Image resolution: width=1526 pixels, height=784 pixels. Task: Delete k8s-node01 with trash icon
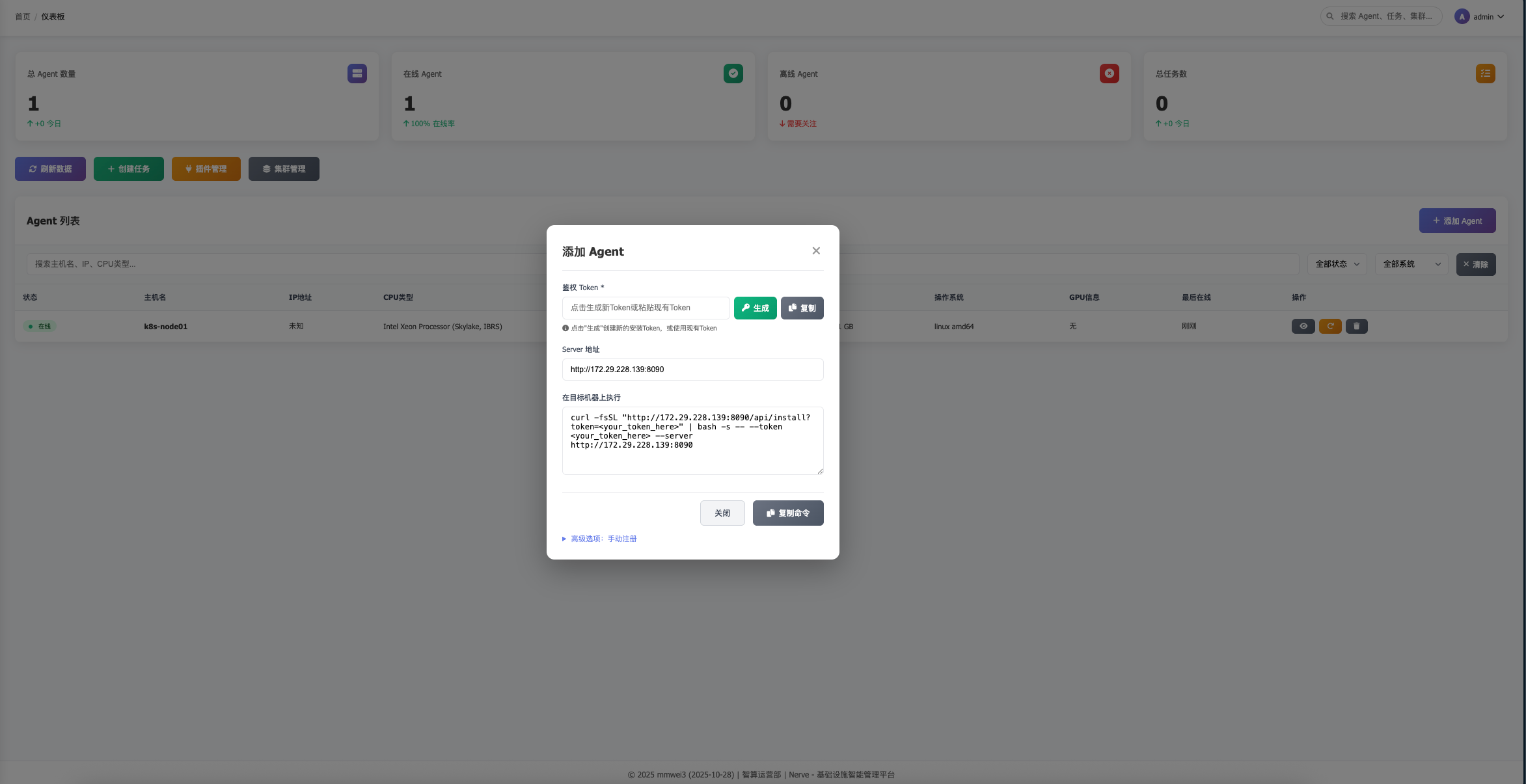coord(1357,326)
